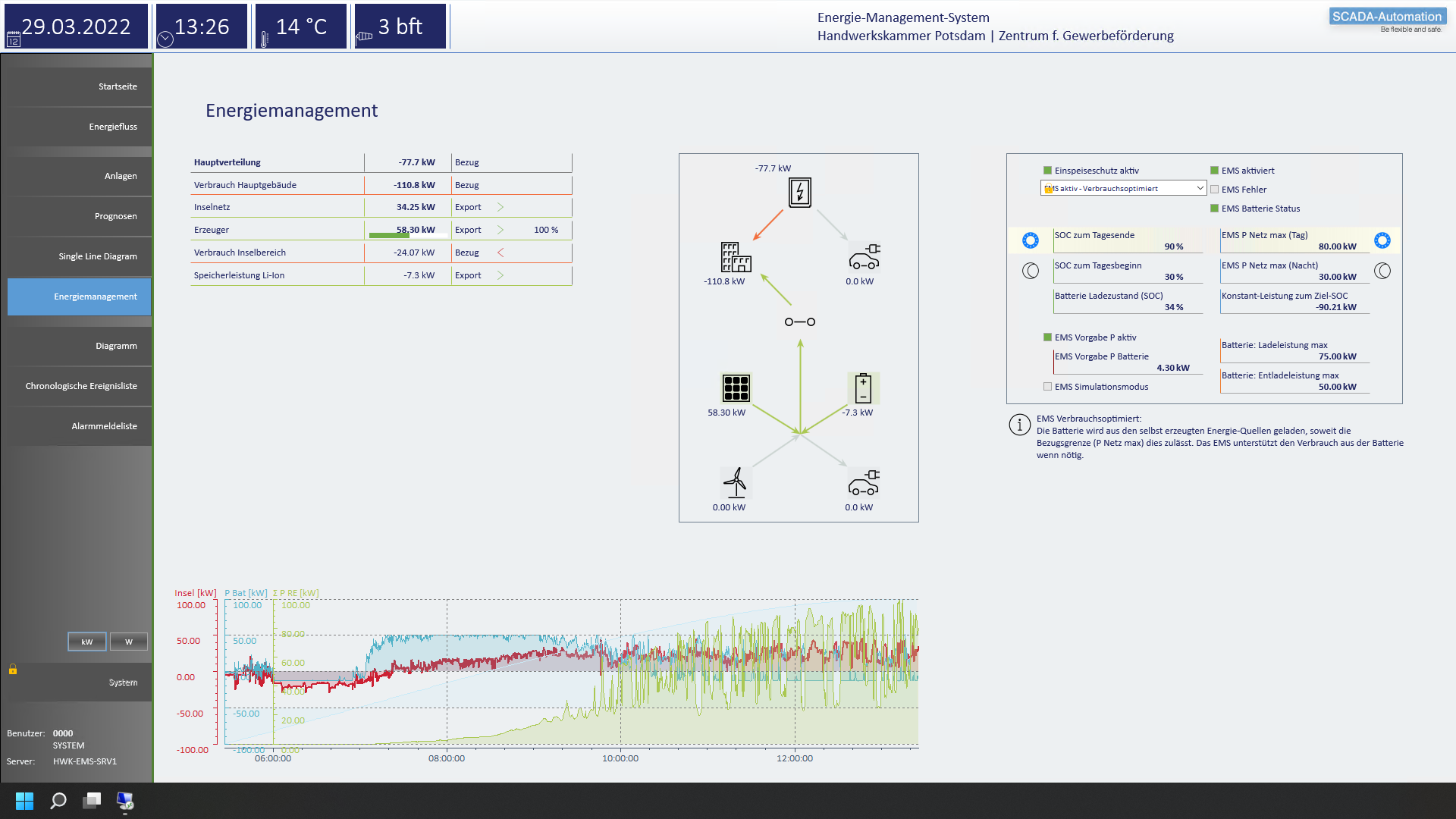Screen dimensions: 1456x819
Task: Click the upper electric car charging icon
Action: [x=864, y=257]
